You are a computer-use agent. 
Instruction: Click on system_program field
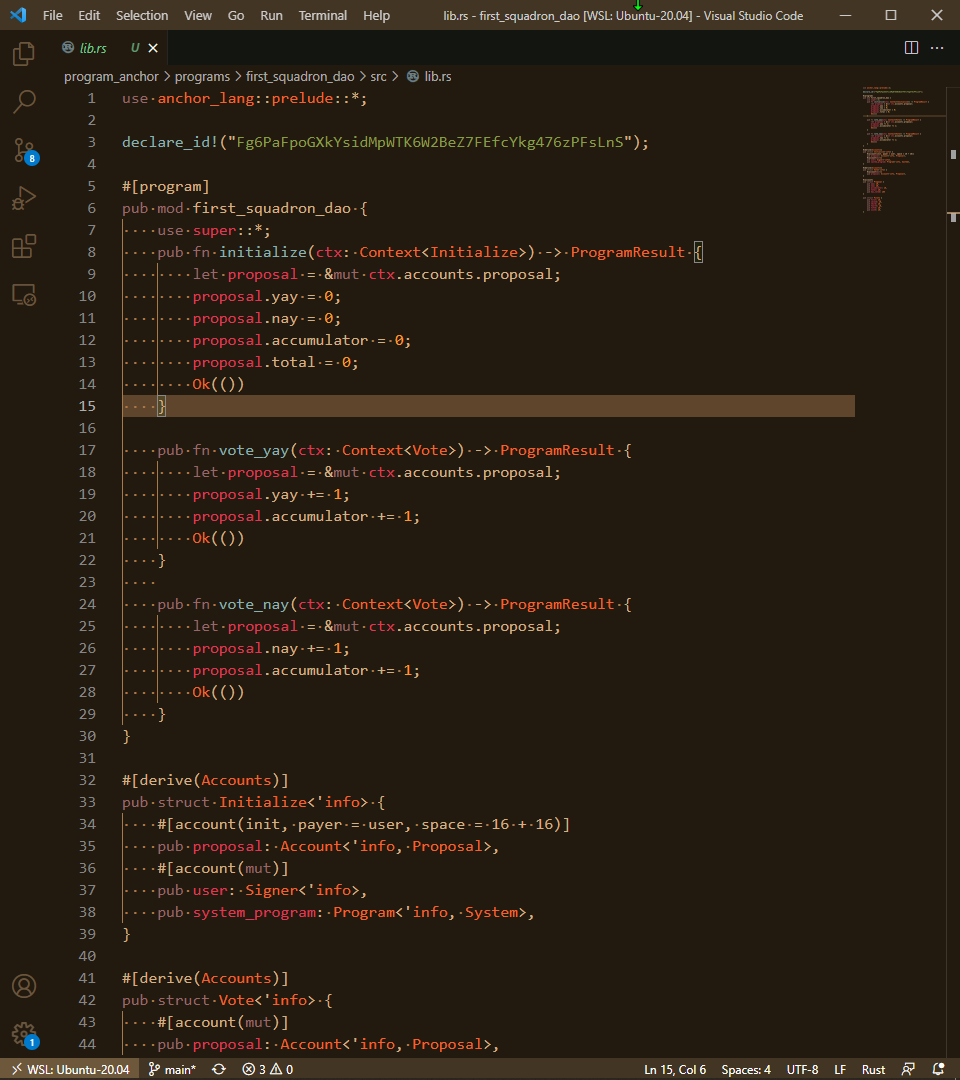(x=253, y=912)
